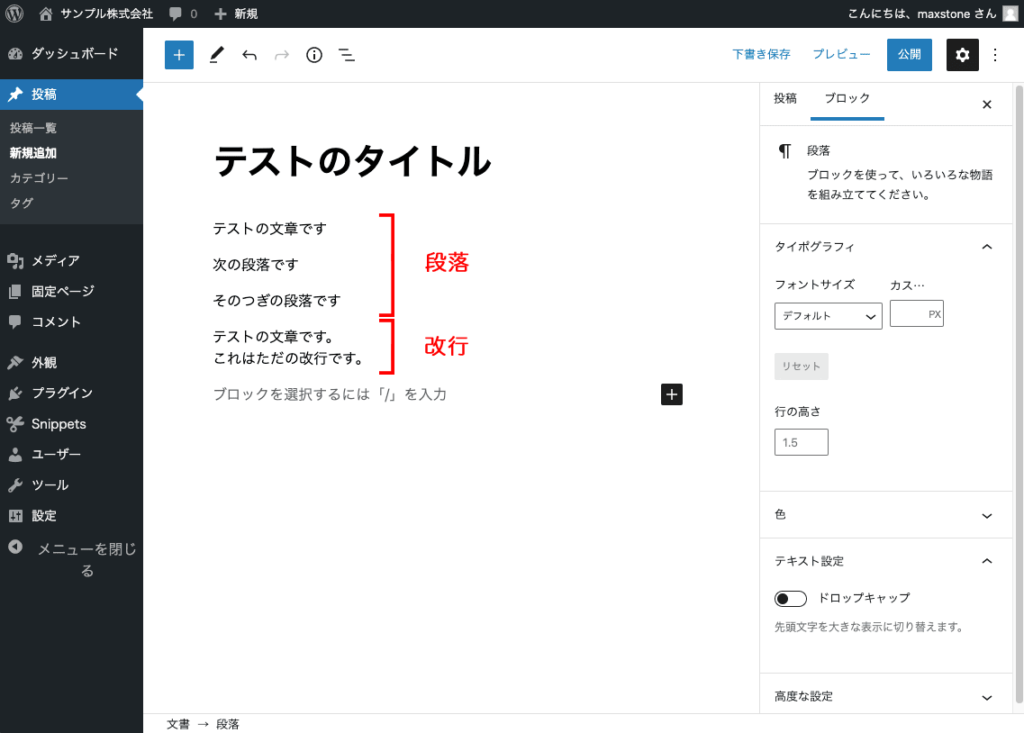Click the 公開 publish button
The width and height of the screenshot is (1024, 733).
tap(909, 55)
